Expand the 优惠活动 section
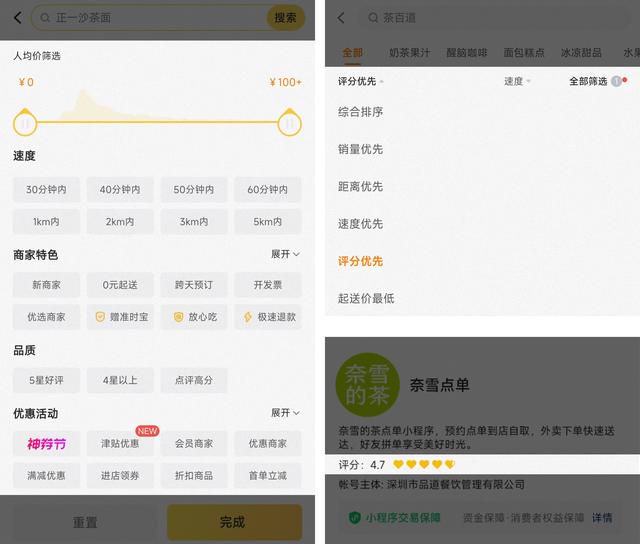The width and height of the screenshot is (640, 544). coord(285,413)
